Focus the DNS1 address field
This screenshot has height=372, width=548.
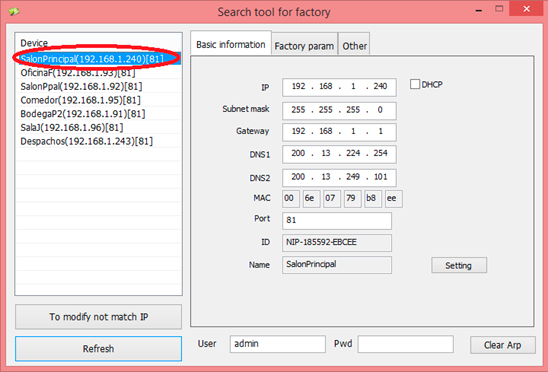[339, 154]
